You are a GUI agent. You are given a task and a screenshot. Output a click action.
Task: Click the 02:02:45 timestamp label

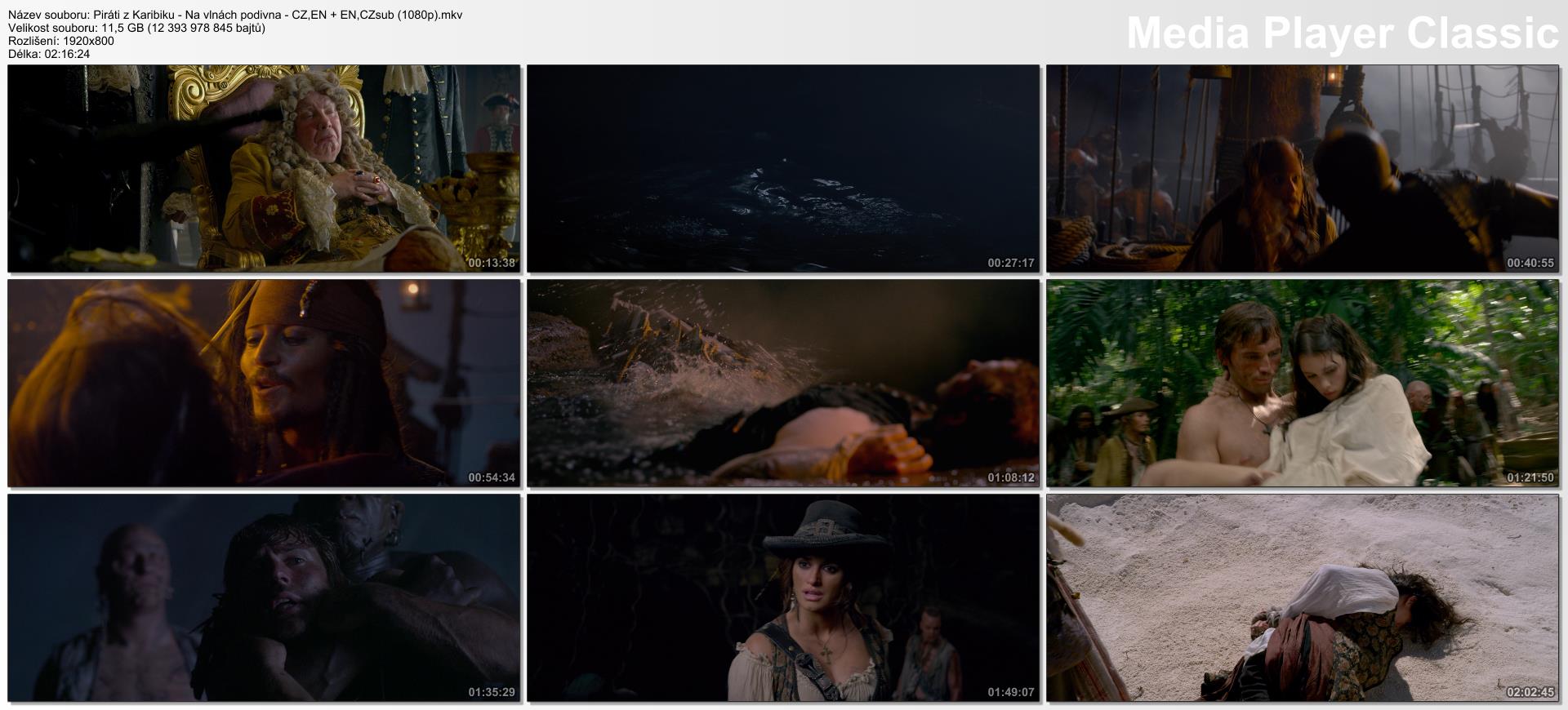pyautogui.click(x=1530, y=692)
